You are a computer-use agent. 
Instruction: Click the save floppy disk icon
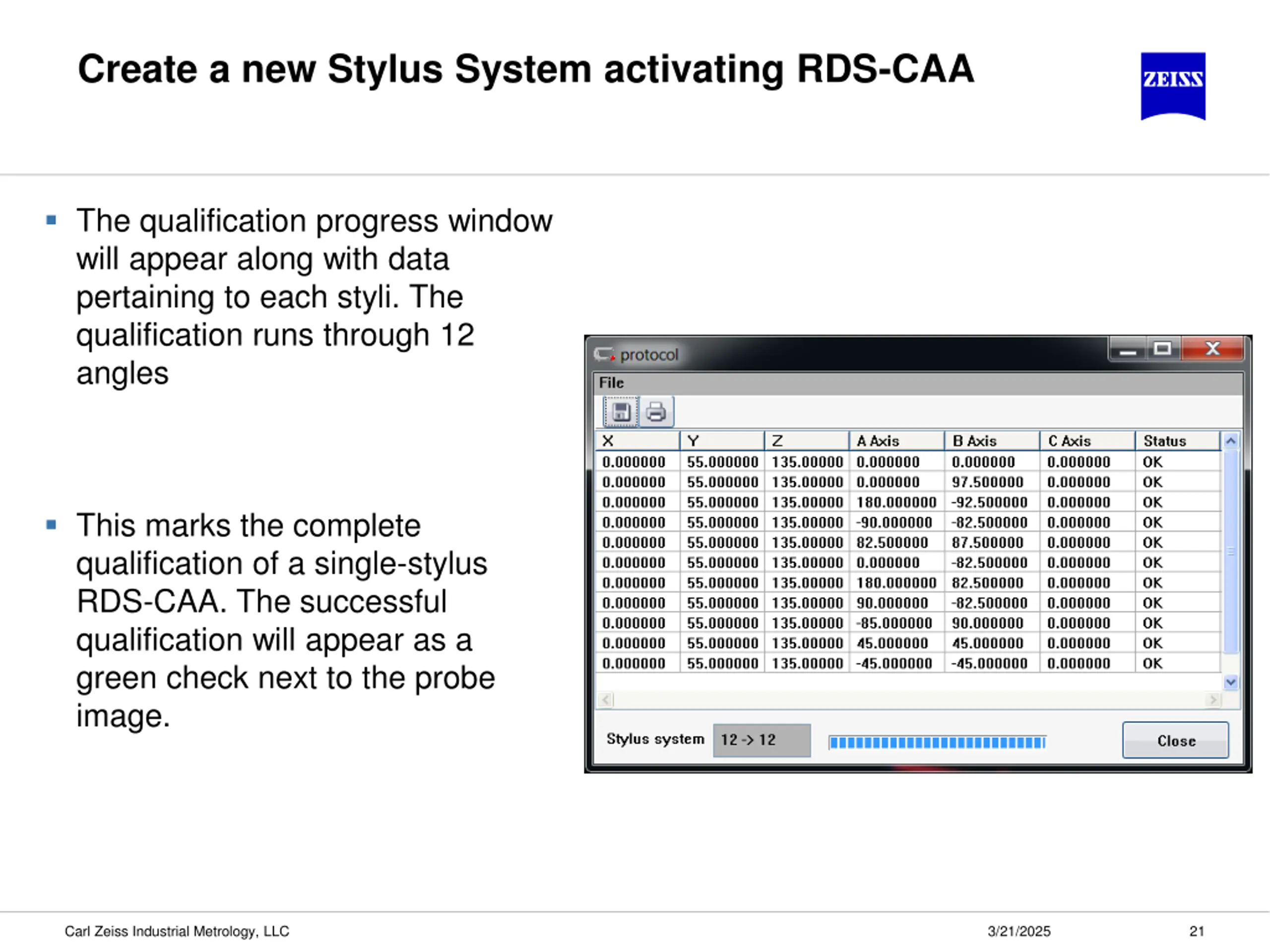point(621,412)
